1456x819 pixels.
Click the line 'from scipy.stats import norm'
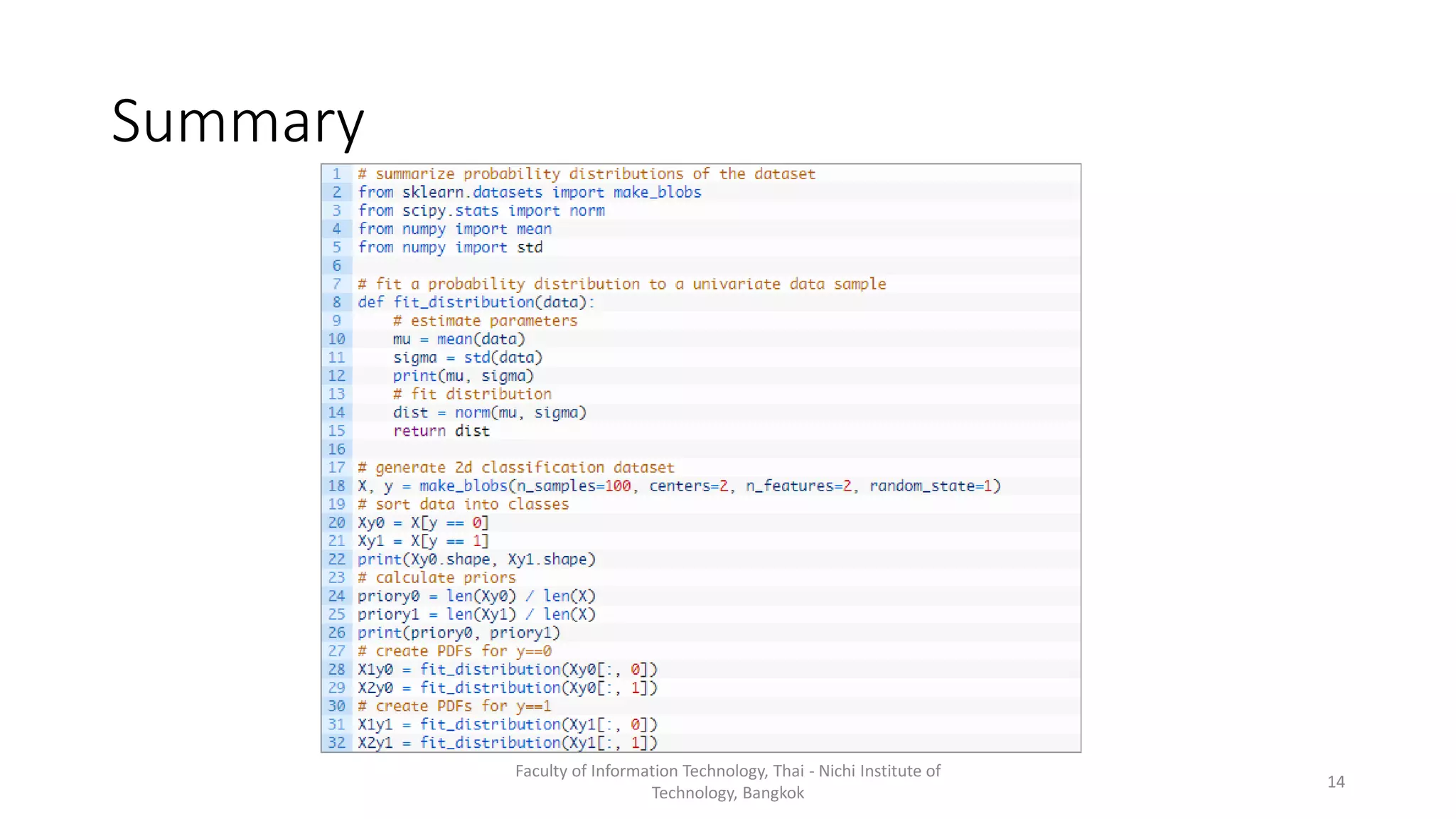(481, 211)
